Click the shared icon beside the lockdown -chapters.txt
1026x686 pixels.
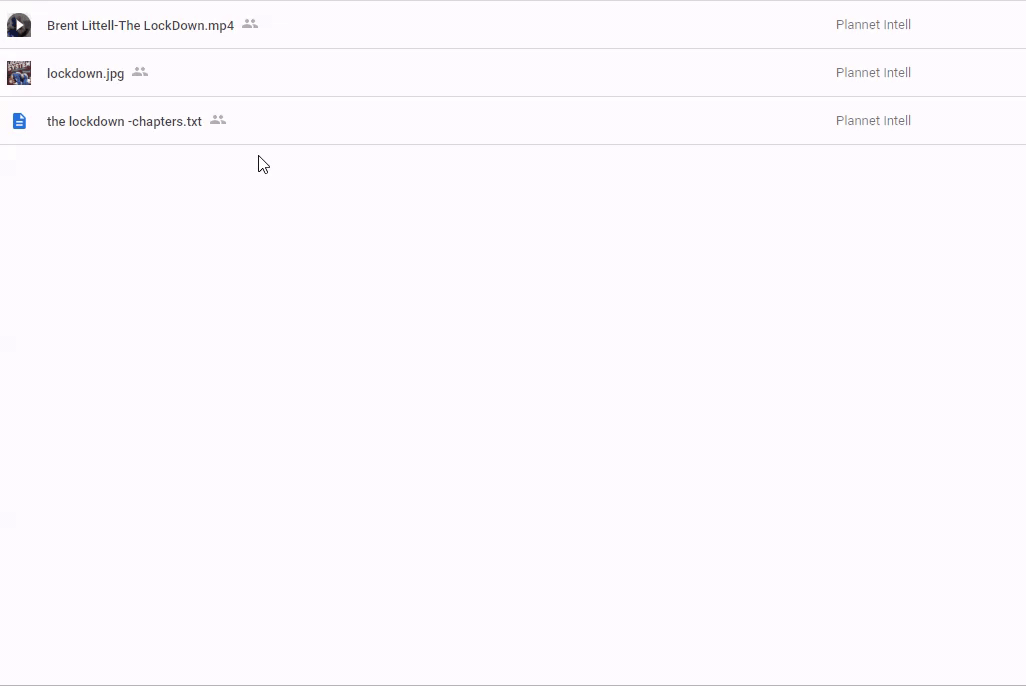click(x=218, y=120)
